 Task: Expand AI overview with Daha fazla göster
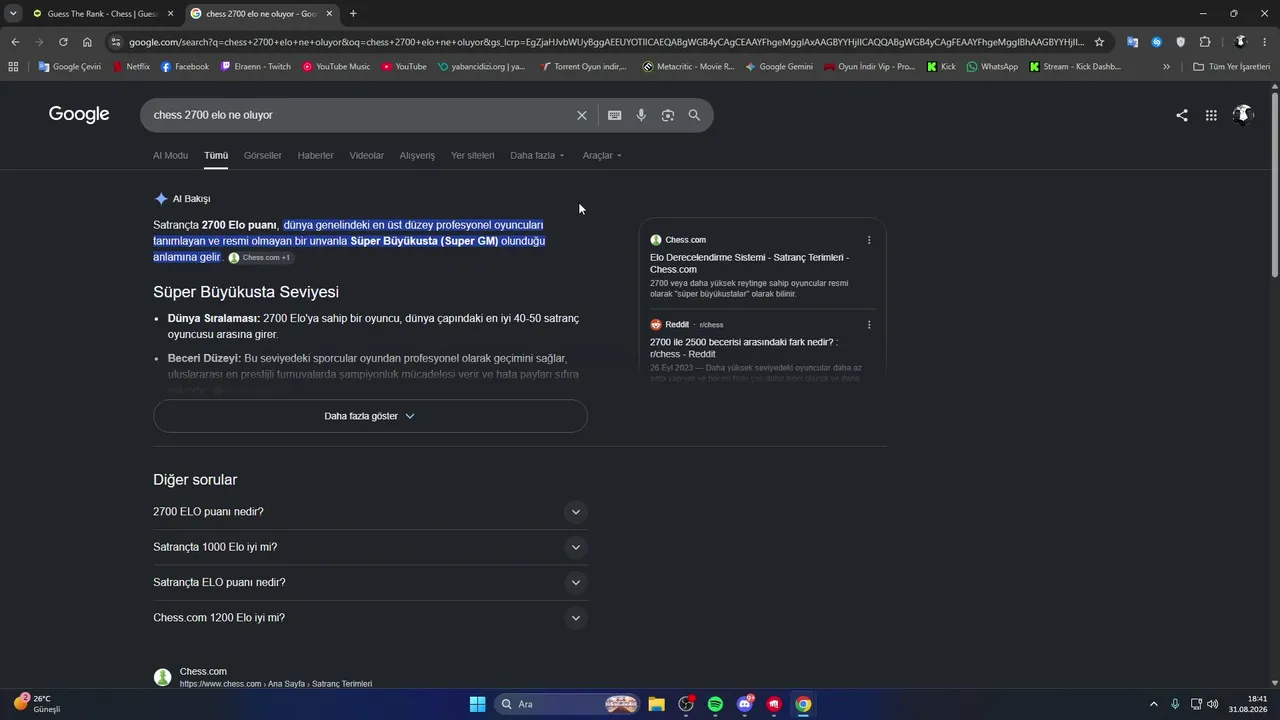pyautogui.click(x=370, y=416)
